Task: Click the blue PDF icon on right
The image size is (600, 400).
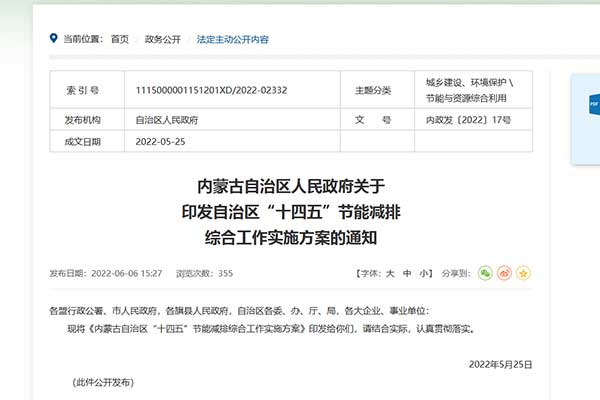Action: [592, 103]
